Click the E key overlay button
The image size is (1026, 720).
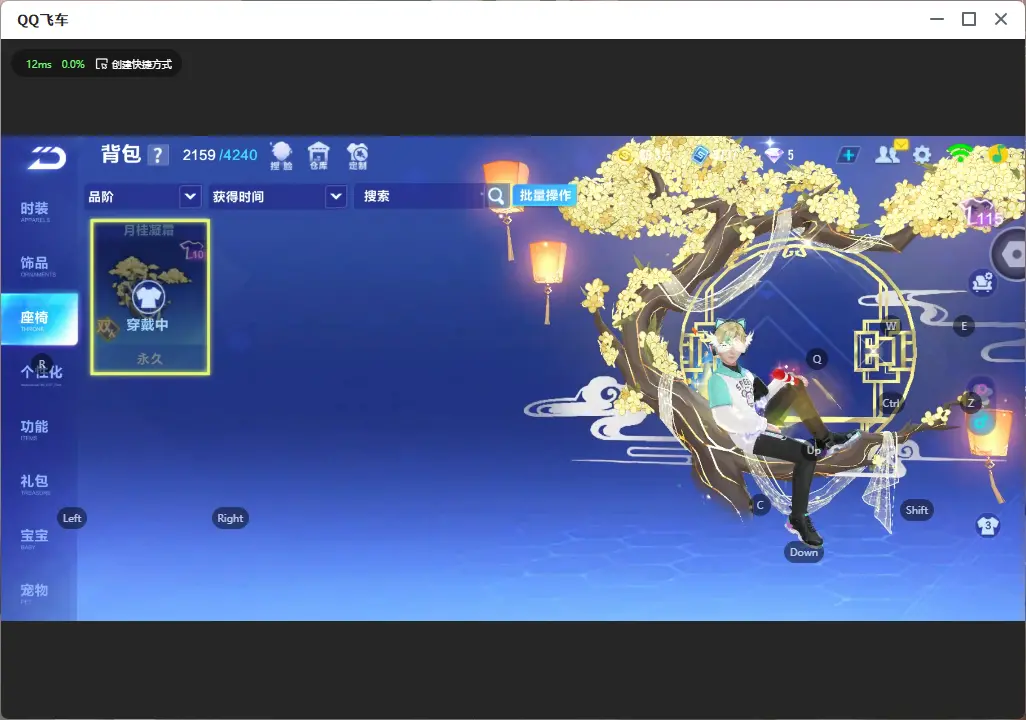(964, 326)
